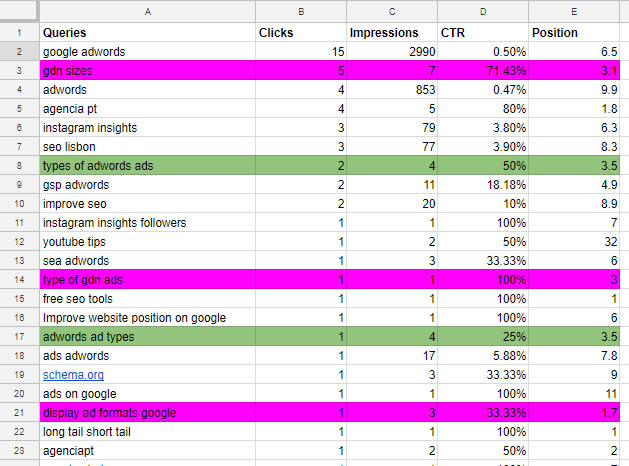Viewport: 629px width, 466px height.
Task: Click the CTR header cell
Action: [x=483, y=32]
